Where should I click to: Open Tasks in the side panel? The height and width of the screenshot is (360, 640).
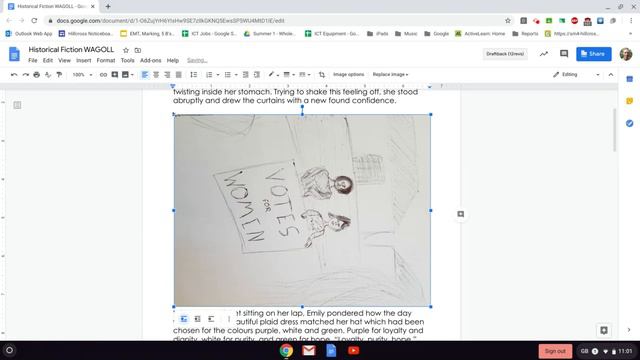[629, 123]
